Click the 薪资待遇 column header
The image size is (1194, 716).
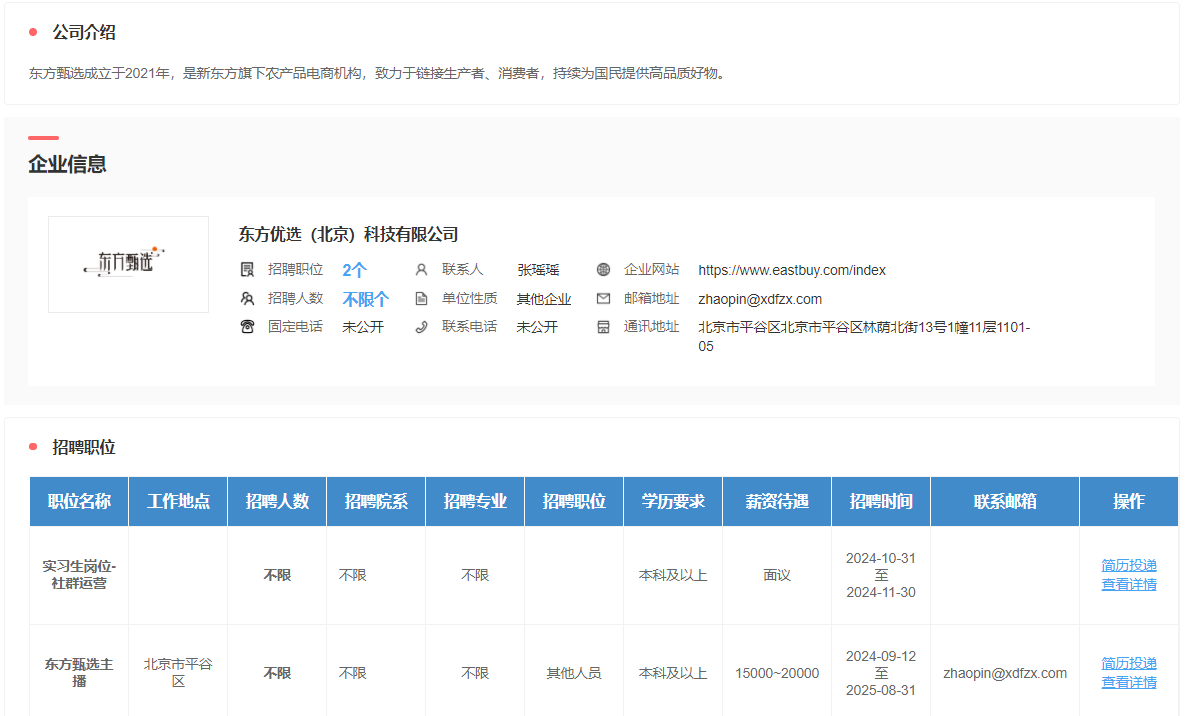(777, 501)
